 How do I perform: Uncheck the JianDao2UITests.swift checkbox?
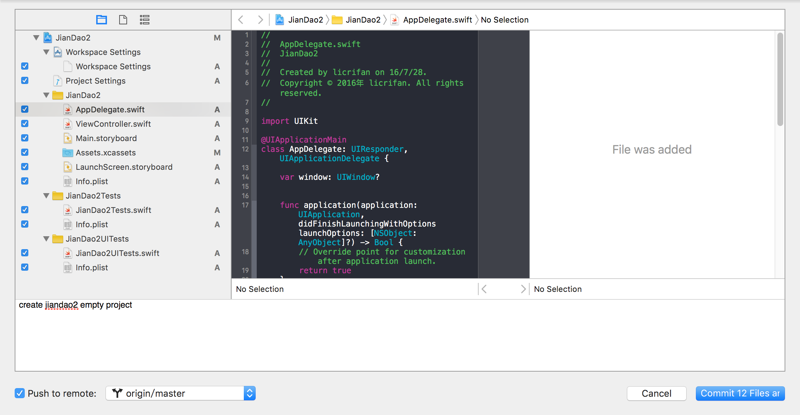click(x=24, y=253)
